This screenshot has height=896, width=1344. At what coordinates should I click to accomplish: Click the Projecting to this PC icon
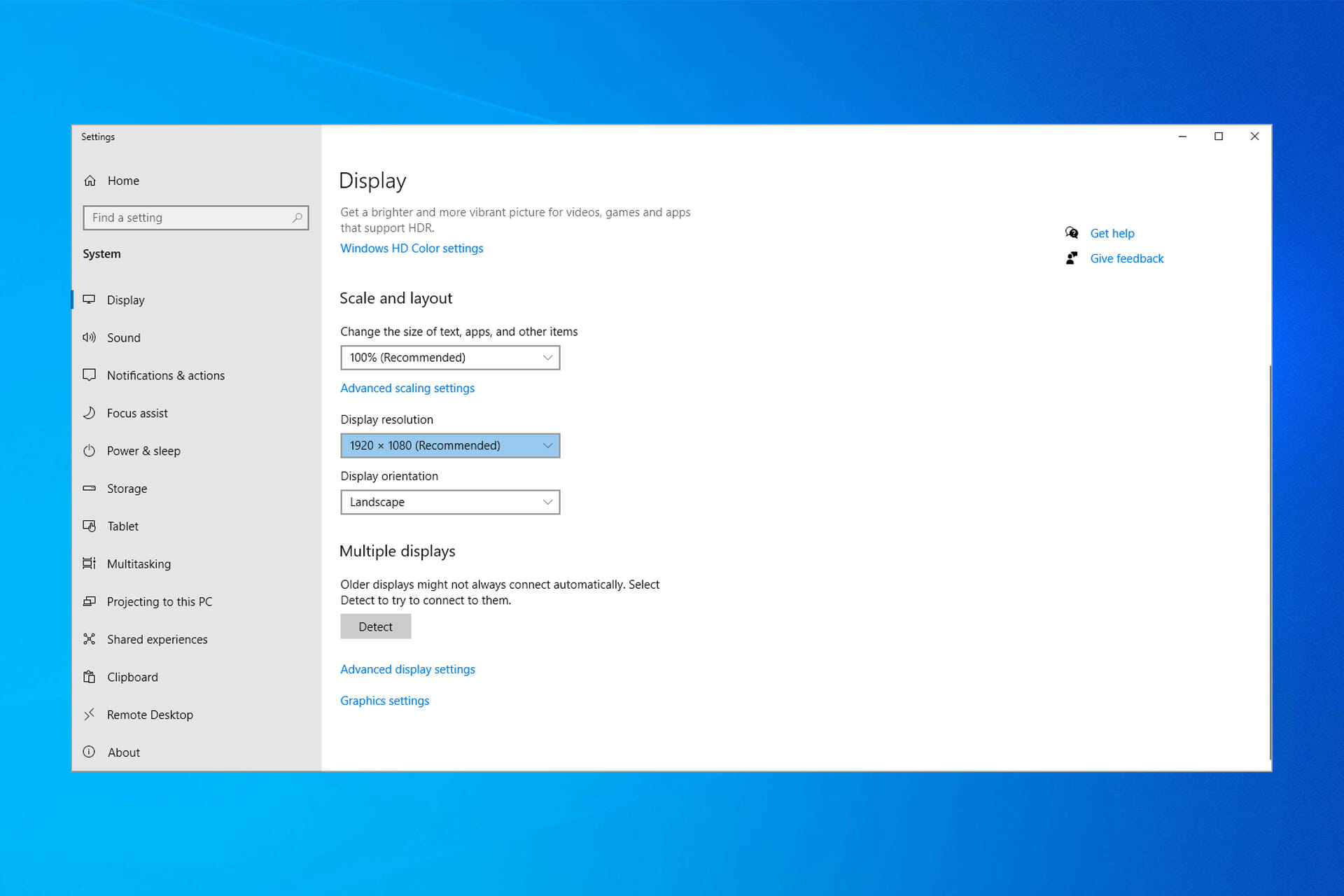click(x=89, y=601)
